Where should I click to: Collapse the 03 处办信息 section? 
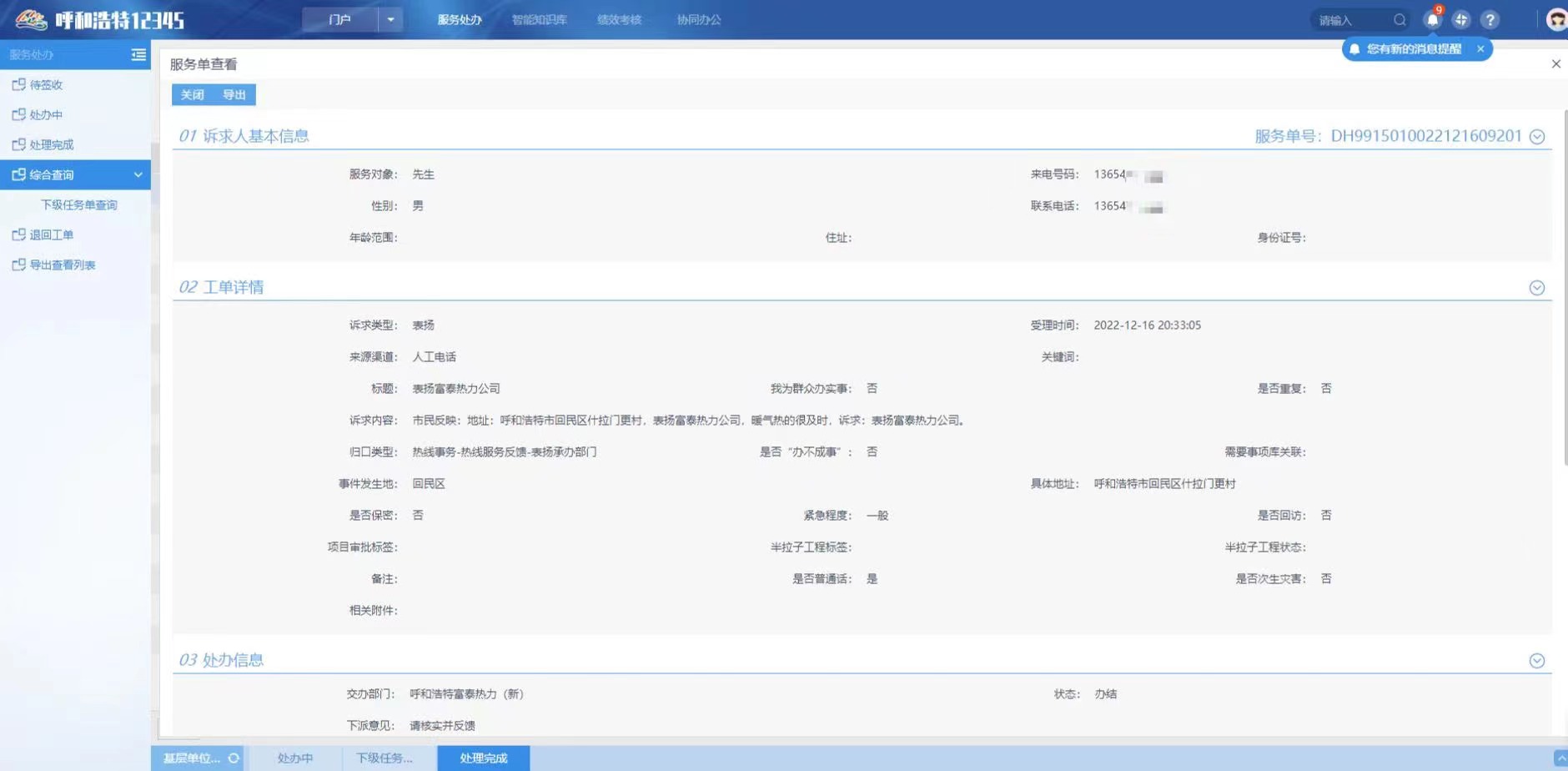point(1537,661)
